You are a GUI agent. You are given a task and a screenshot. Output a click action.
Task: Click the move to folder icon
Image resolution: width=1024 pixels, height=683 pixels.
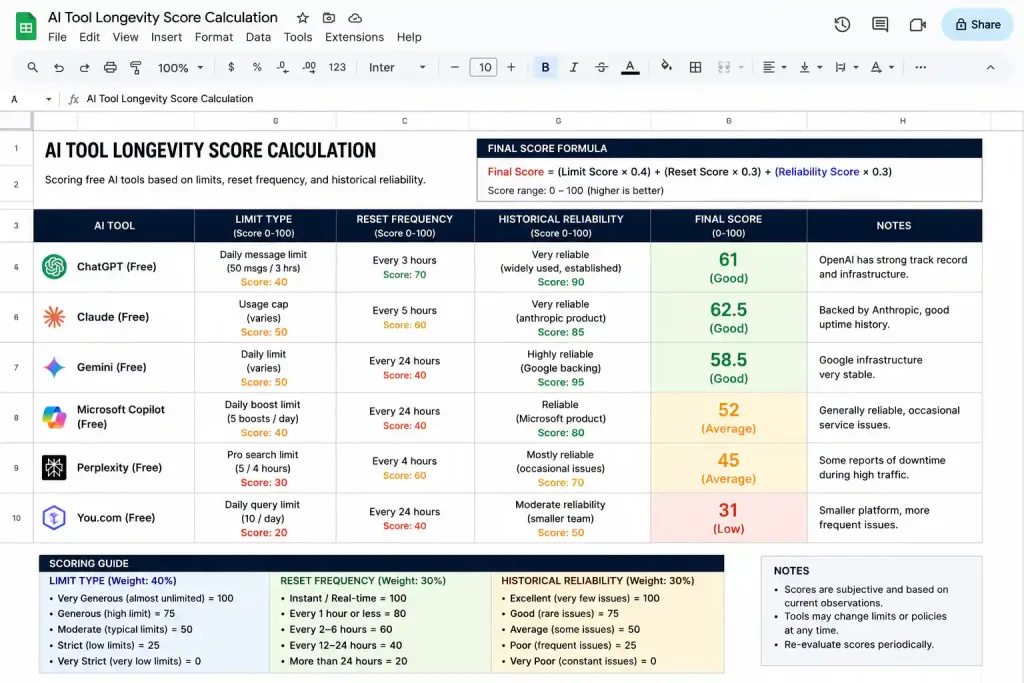click(328, 18)
